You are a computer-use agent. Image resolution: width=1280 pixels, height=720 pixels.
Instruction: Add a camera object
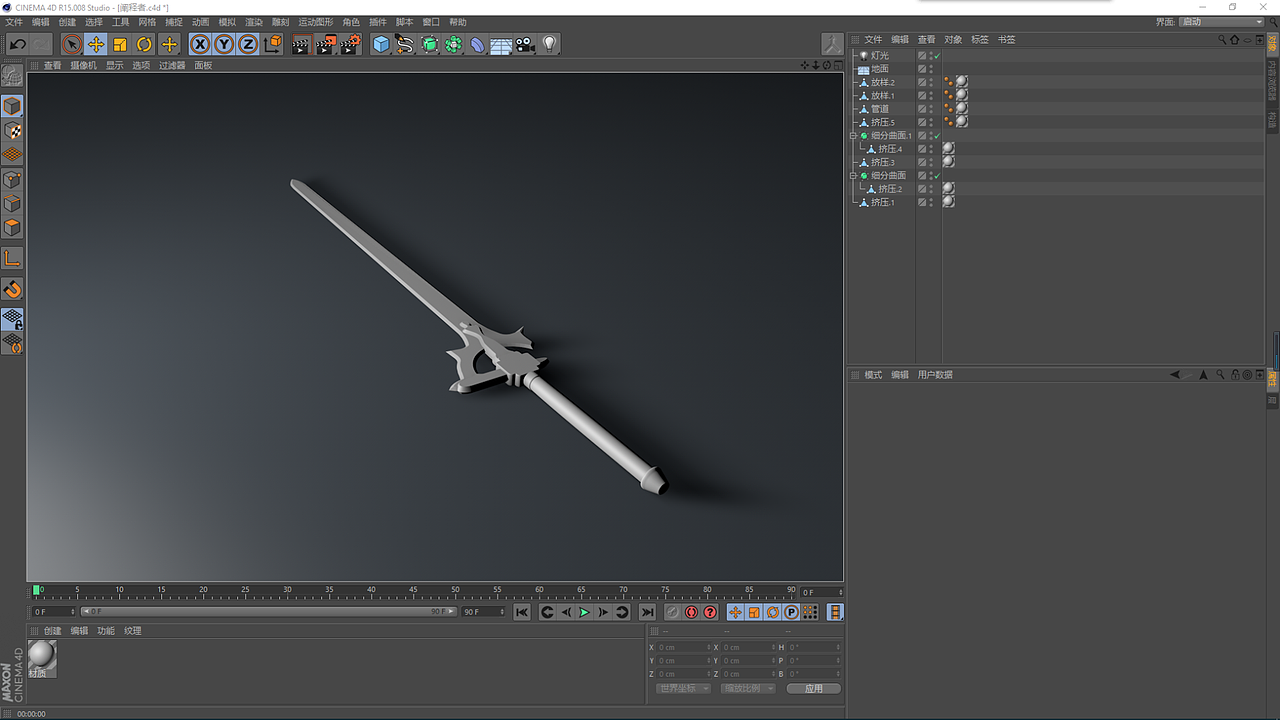click(525, 44)
